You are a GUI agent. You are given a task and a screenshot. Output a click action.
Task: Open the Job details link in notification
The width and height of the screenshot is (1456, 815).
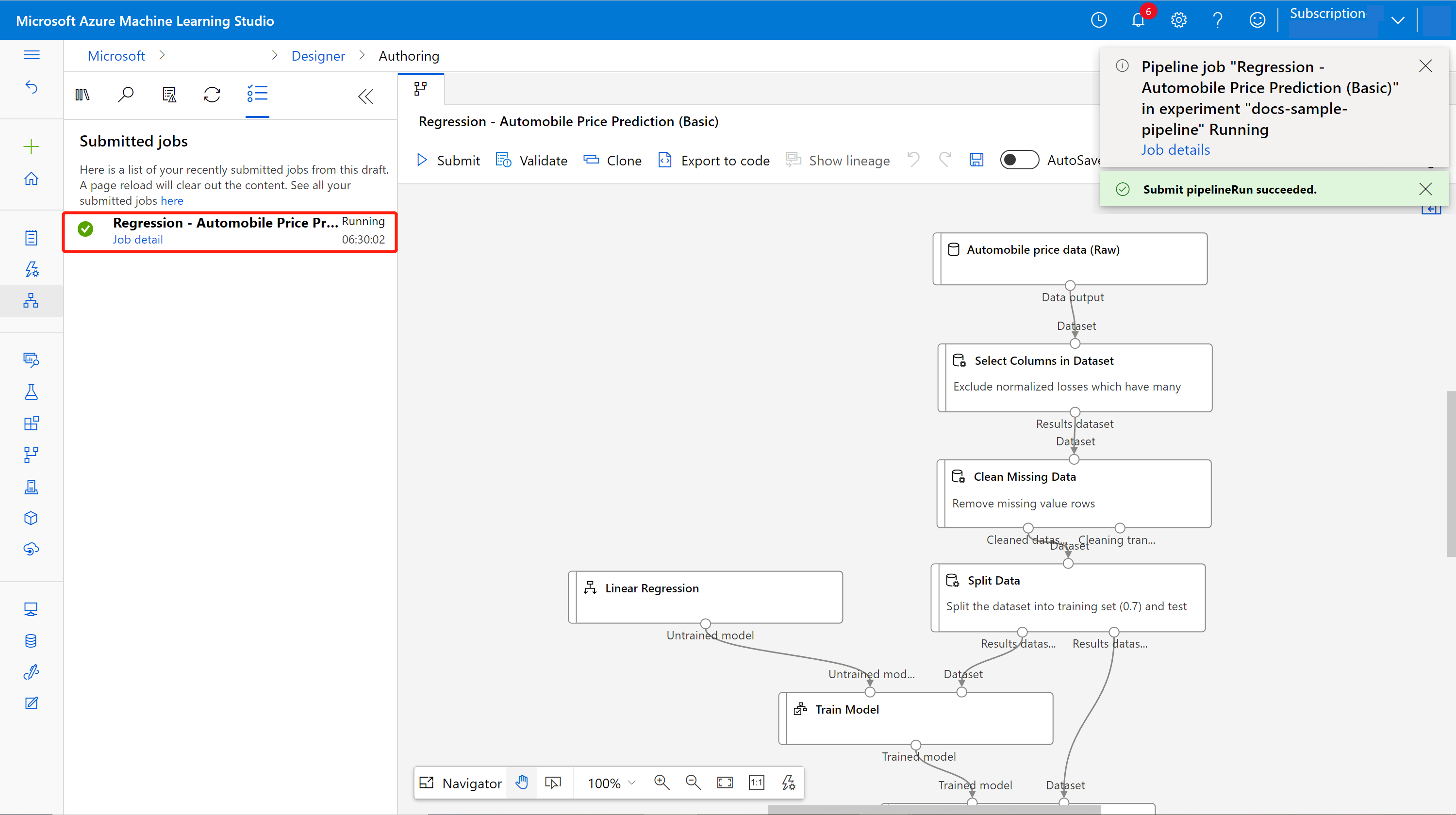[x=1175, y=150]
